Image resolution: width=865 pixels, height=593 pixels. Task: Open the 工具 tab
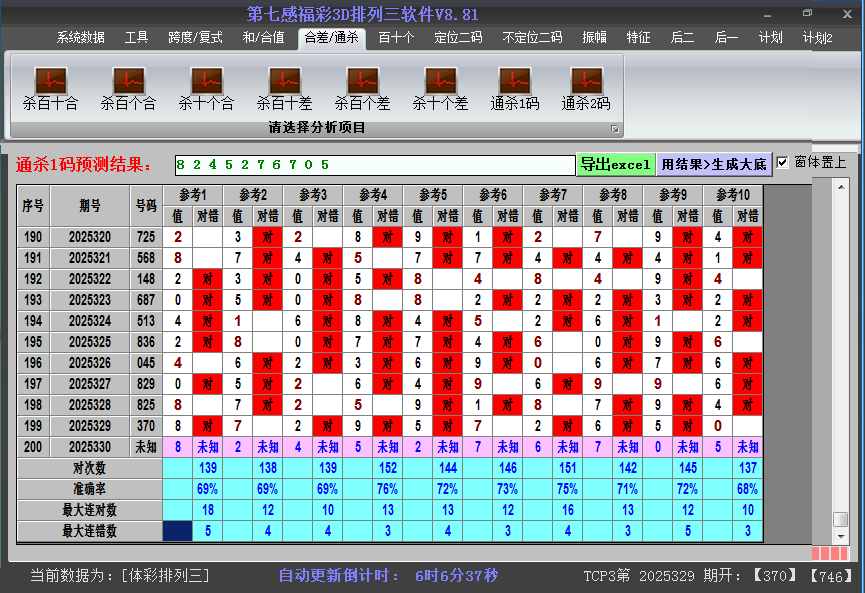(136, 36)
